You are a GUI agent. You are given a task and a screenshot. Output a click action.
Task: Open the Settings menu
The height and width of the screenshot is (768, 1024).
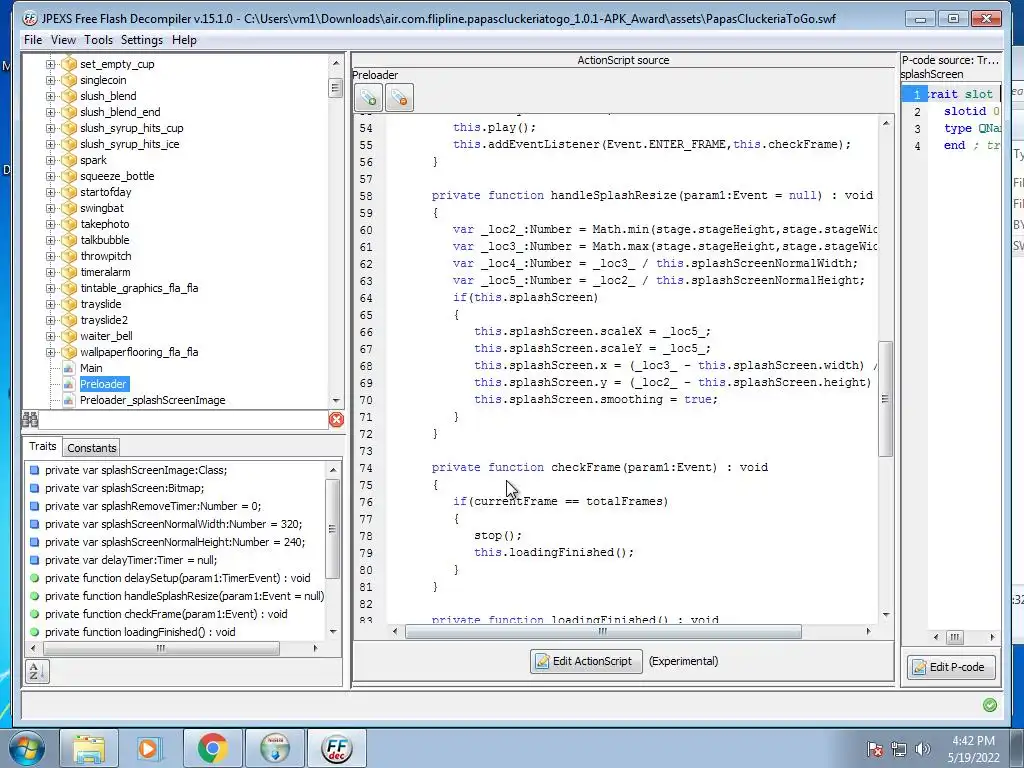142,40
